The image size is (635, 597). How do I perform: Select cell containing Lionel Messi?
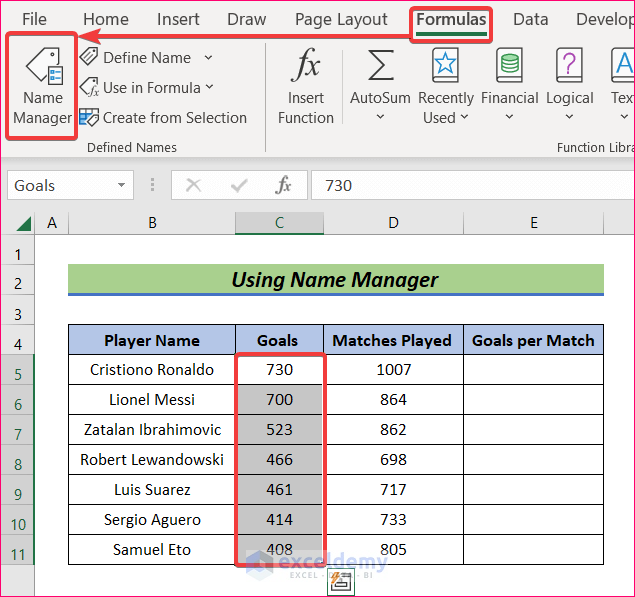point(152,400)
